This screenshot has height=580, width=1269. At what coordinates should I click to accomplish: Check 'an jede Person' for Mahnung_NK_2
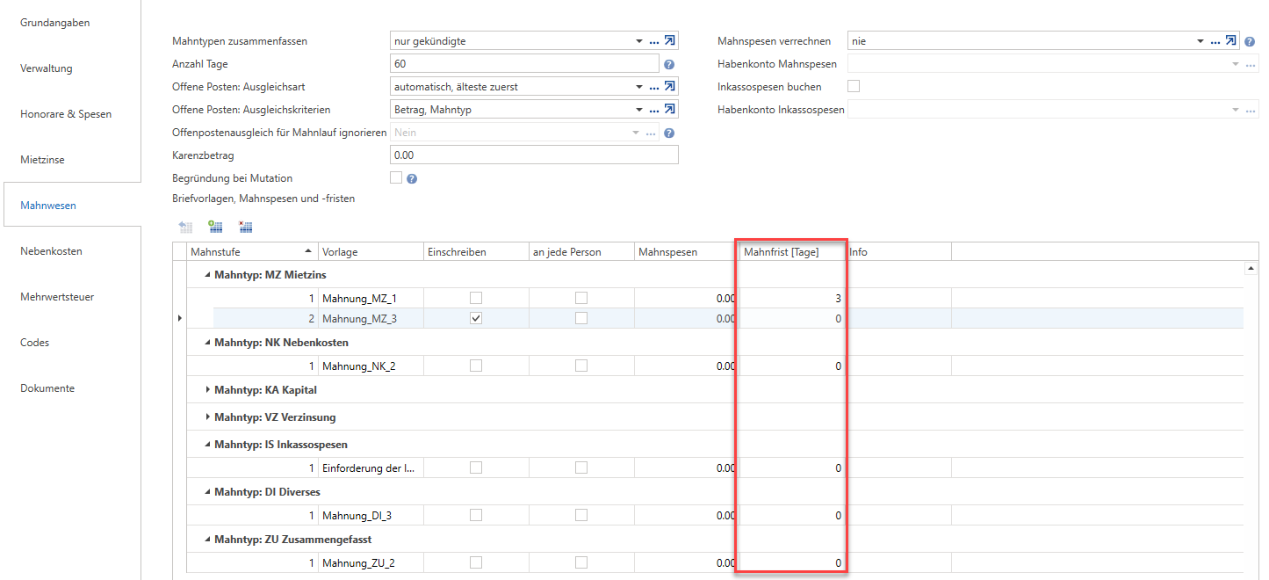click(581, 366)
